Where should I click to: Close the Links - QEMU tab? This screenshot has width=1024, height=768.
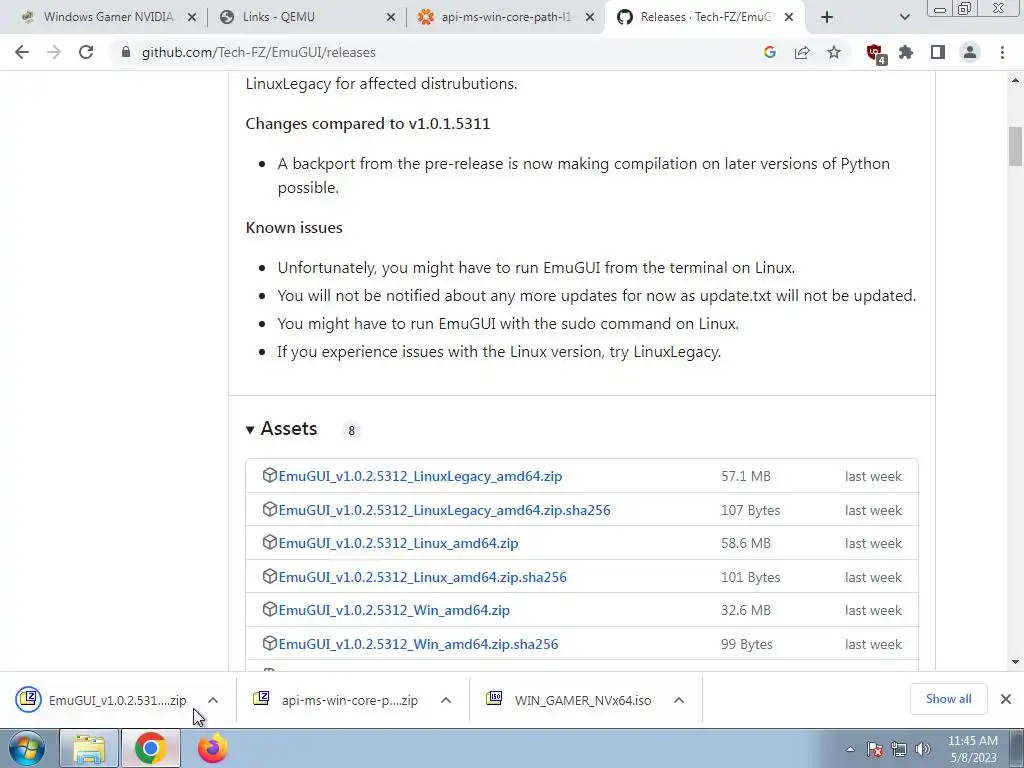point(391,17)
